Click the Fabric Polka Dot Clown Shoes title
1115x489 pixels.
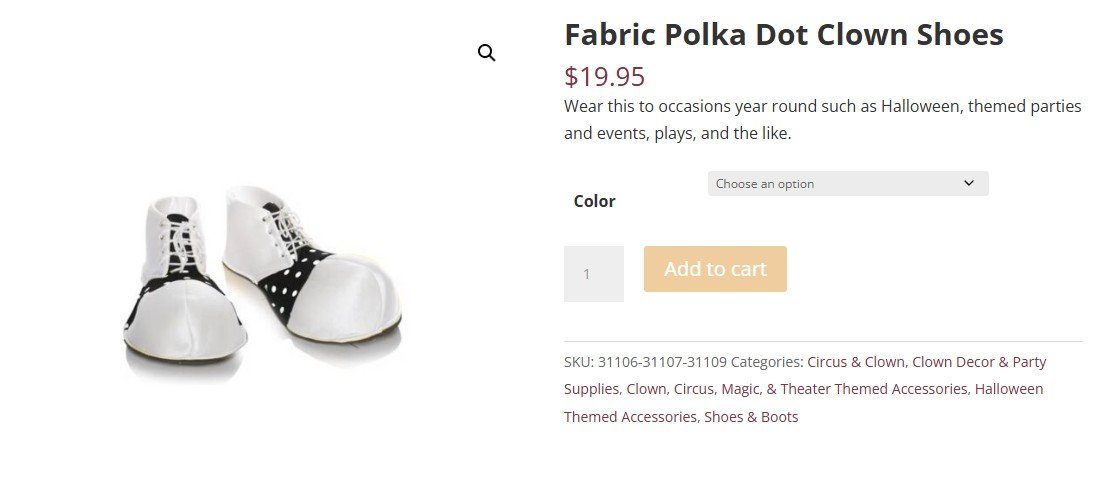[783, 35]
